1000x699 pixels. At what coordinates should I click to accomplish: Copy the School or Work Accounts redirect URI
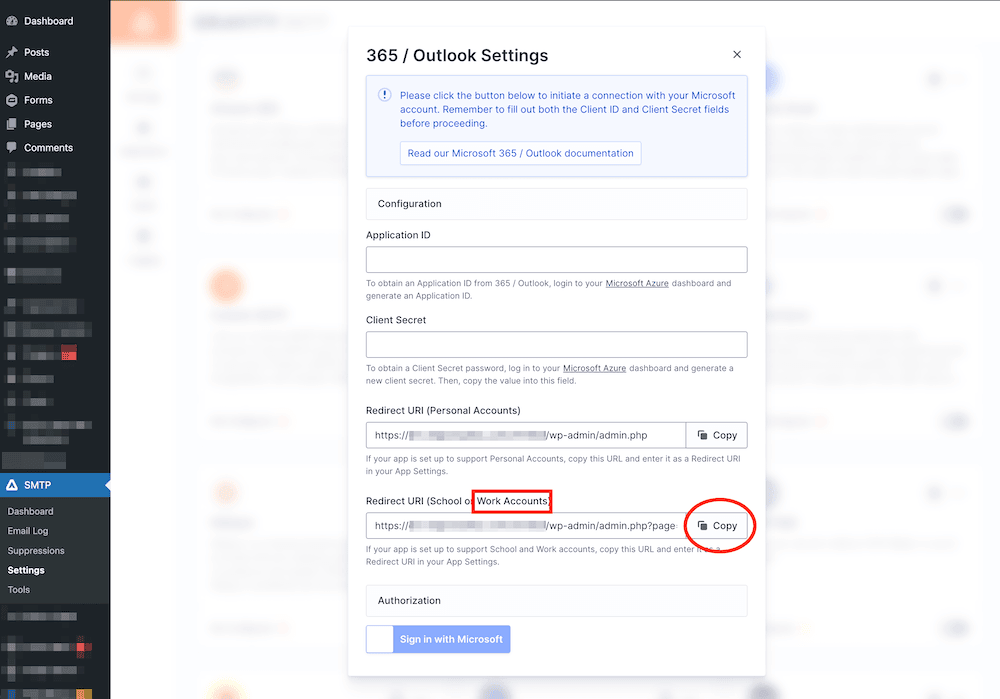tap(717, 525)
